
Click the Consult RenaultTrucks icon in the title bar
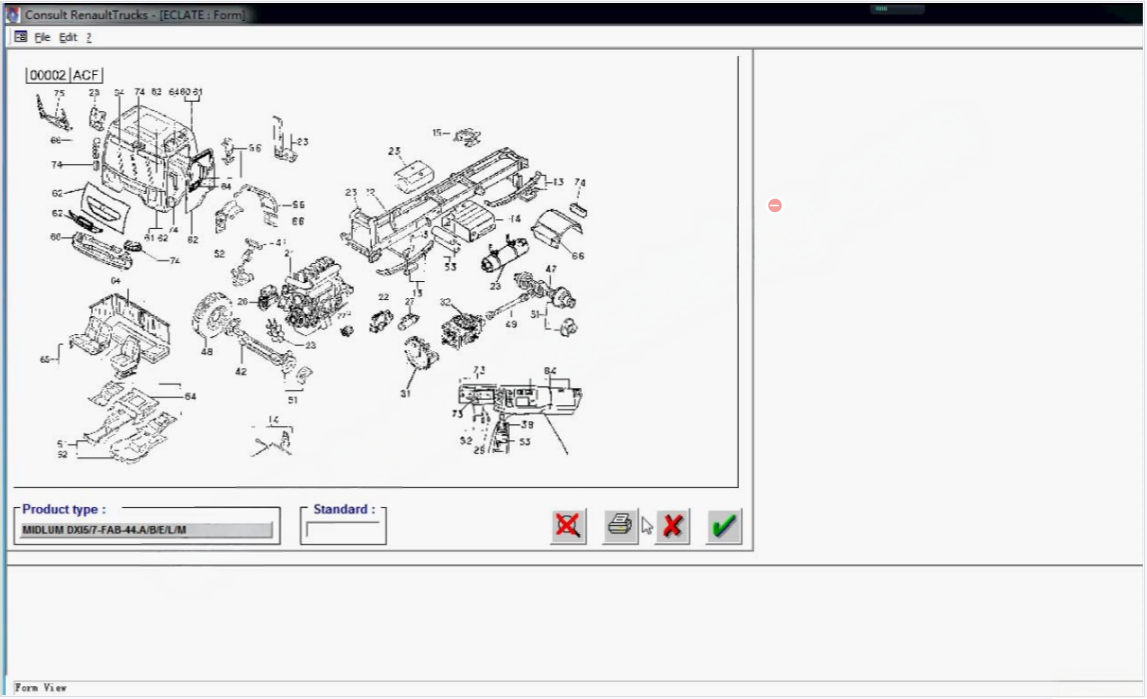[12, 14]
